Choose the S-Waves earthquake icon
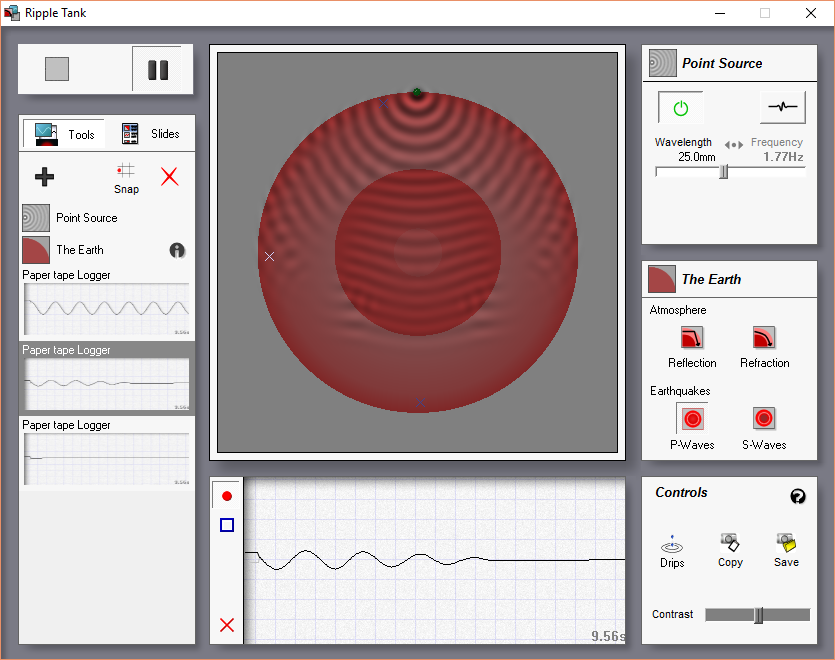 764,418
